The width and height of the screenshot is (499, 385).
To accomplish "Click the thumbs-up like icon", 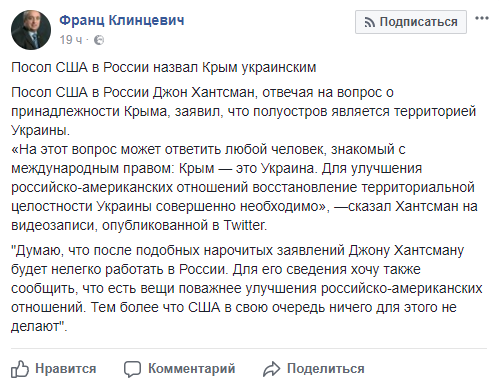I will tap(20, 369).
